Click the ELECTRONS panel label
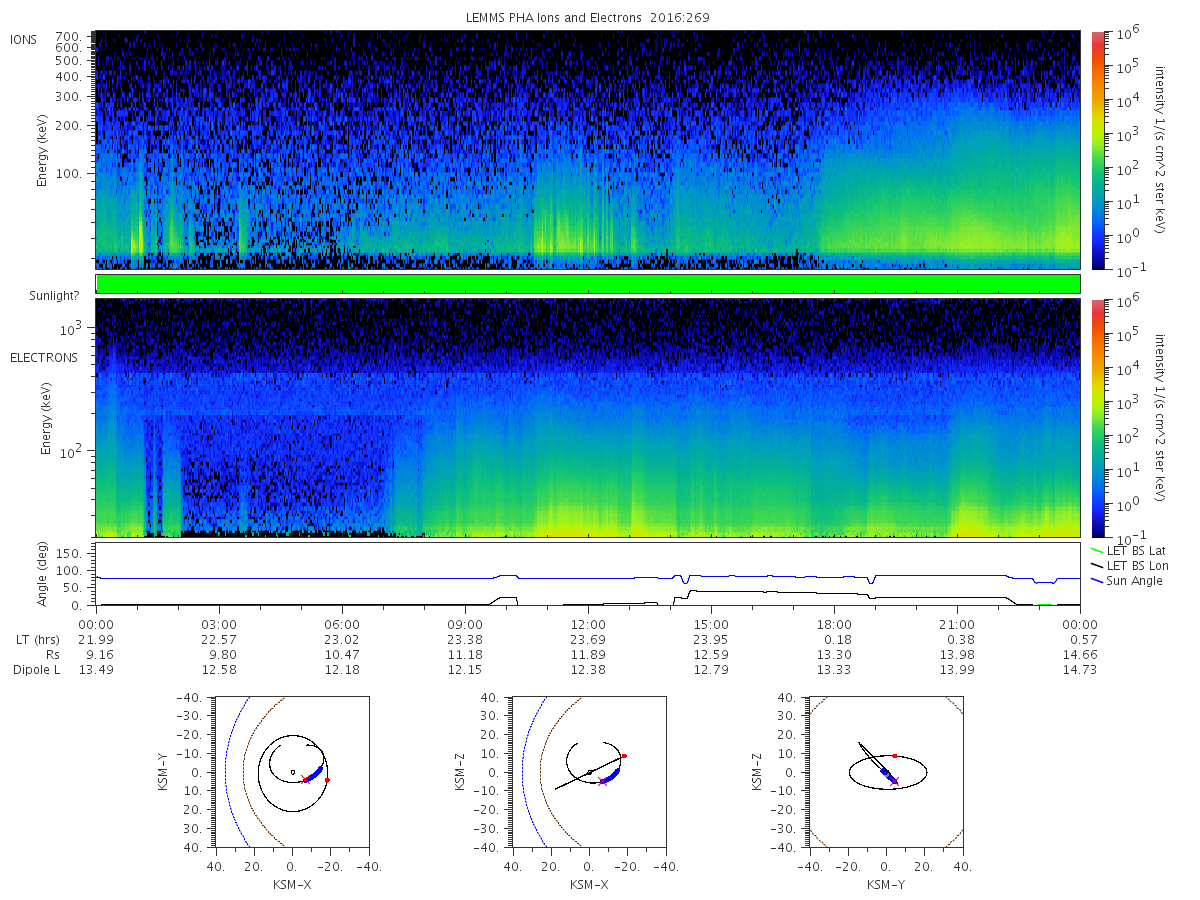Screen dimensions: 1200x900 (43, 357)
